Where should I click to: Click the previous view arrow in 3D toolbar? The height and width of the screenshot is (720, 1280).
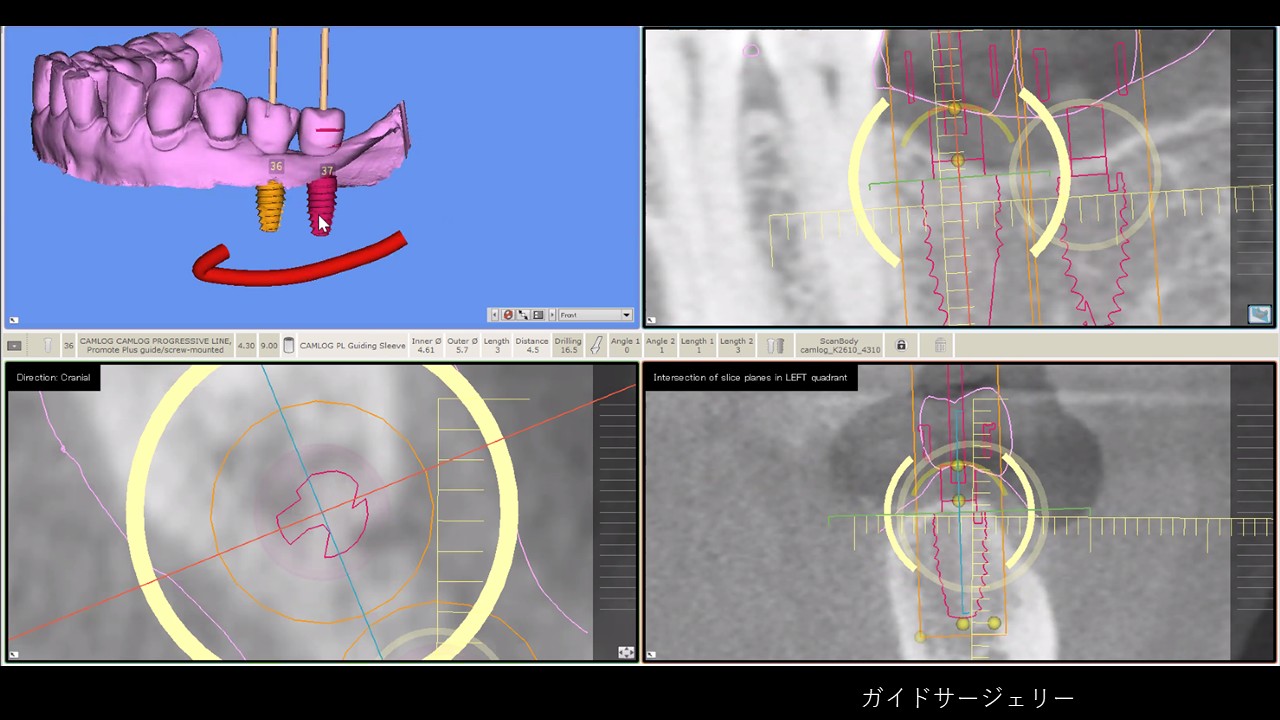point(493,315)
